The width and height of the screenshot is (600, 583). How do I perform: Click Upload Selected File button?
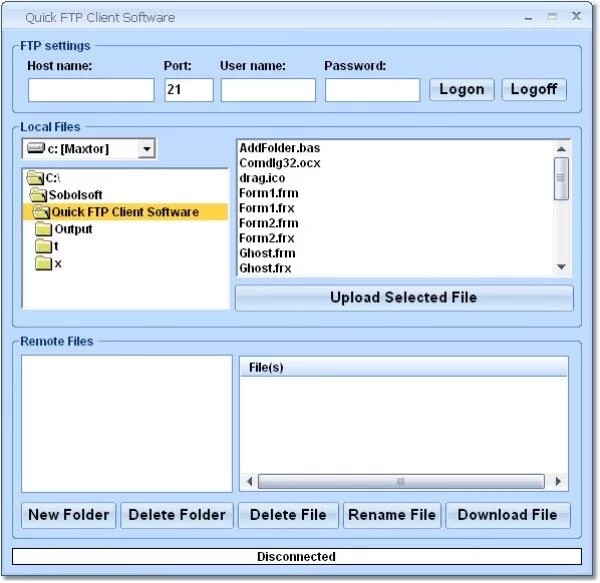click(x=404, y=298)
